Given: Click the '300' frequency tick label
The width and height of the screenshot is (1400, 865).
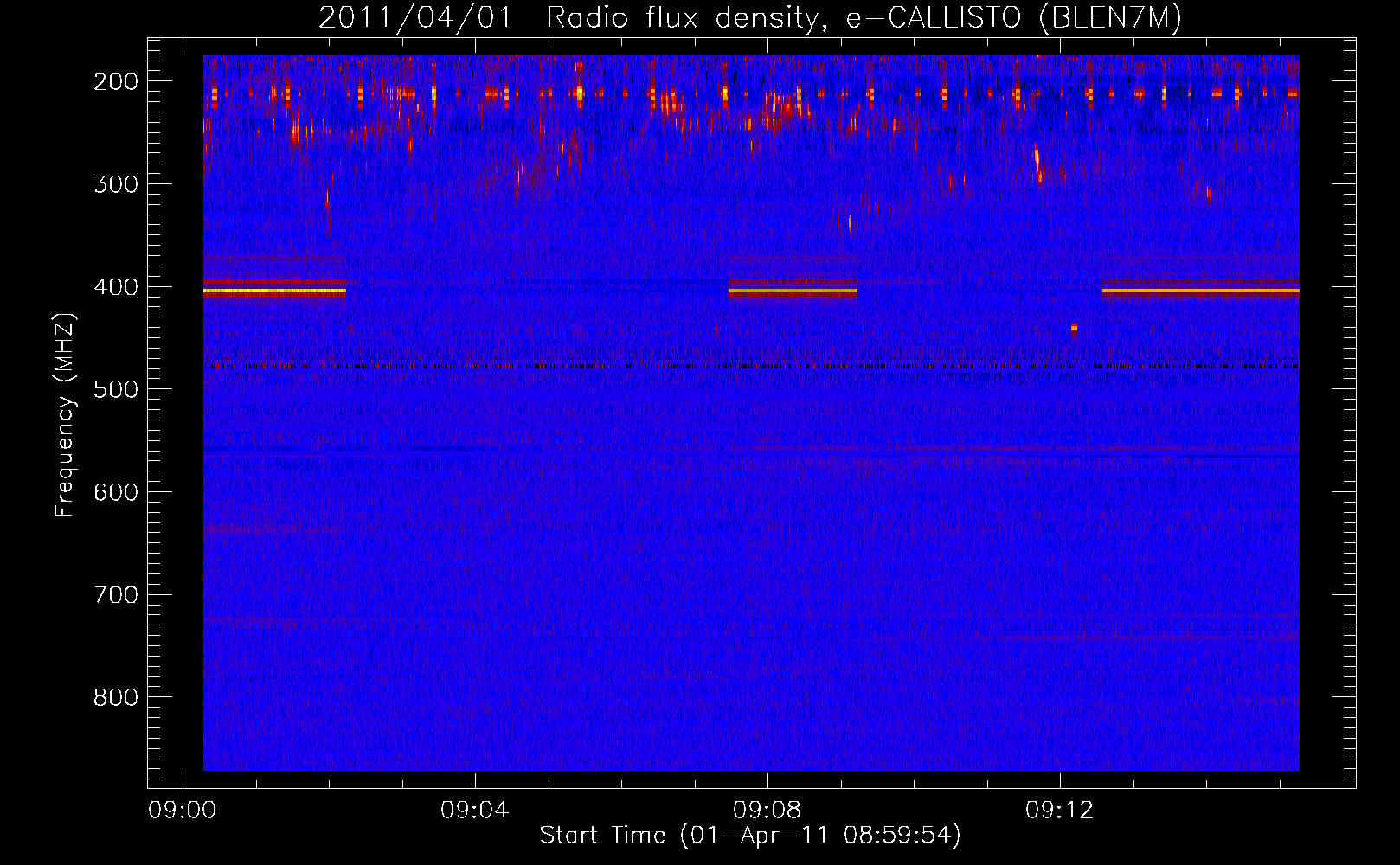Looking at the screenshot, I should pyautogui.click(x=116, y=184).
